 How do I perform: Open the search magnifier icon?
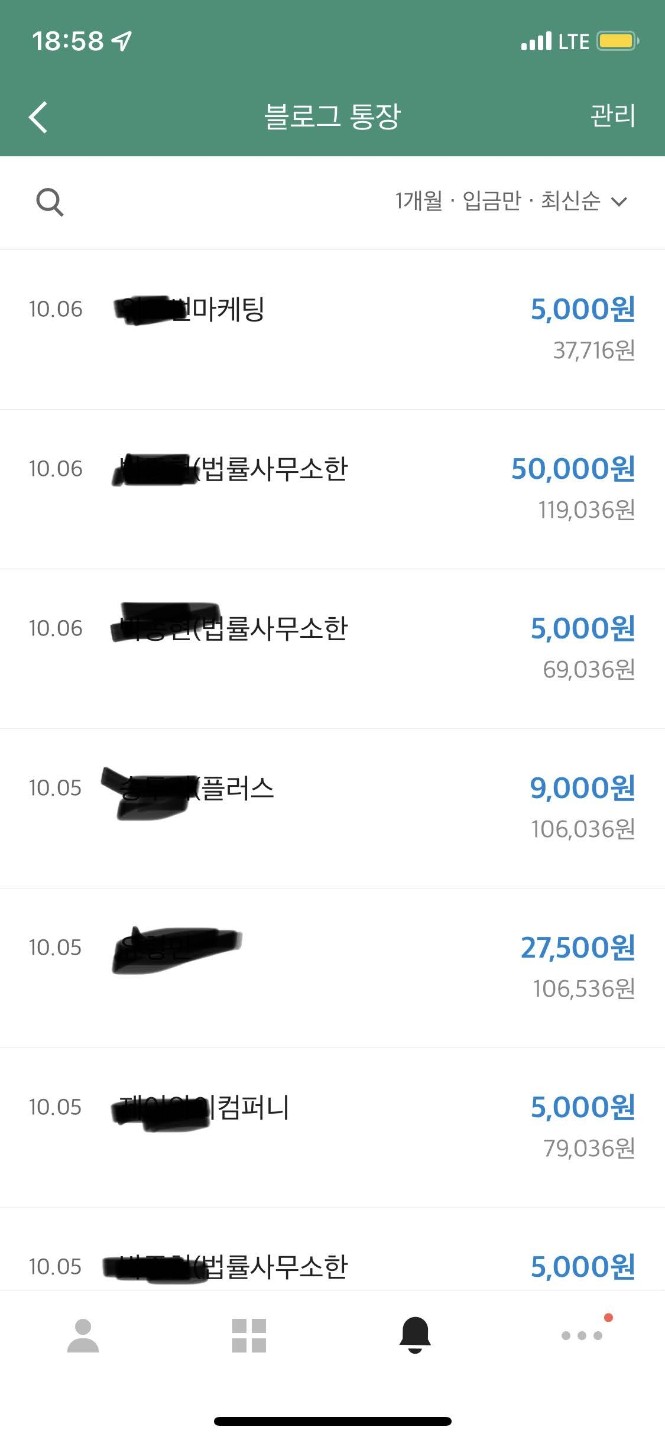(50, 201)
